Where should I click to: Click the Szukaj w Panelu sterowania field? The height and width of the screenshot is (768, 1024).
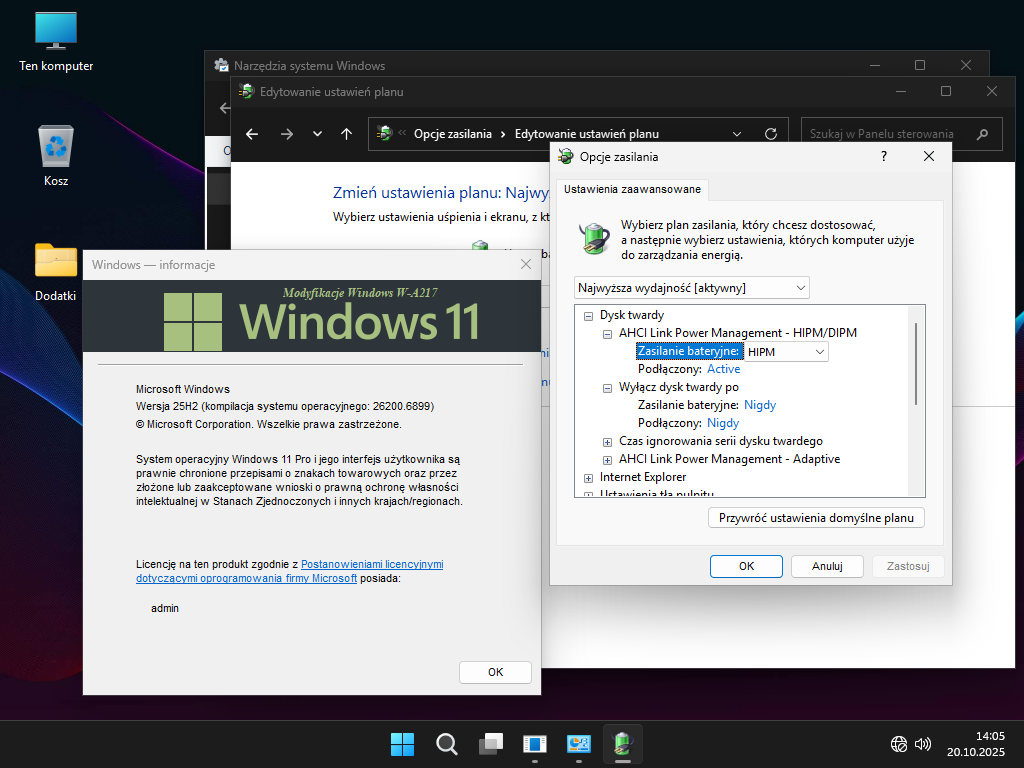[x=880, y=134]
